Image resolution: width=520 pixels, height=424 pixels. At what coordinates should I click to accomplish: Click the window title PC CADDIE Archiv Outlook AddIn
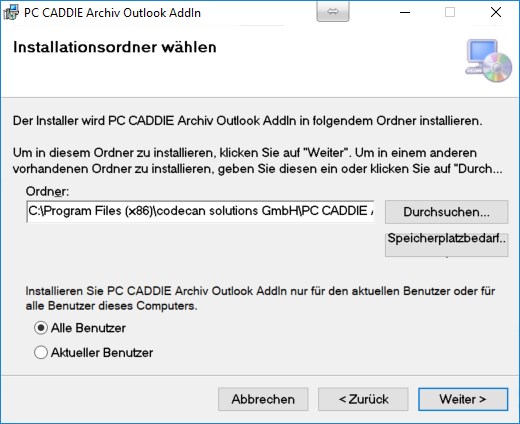[112, 13]
